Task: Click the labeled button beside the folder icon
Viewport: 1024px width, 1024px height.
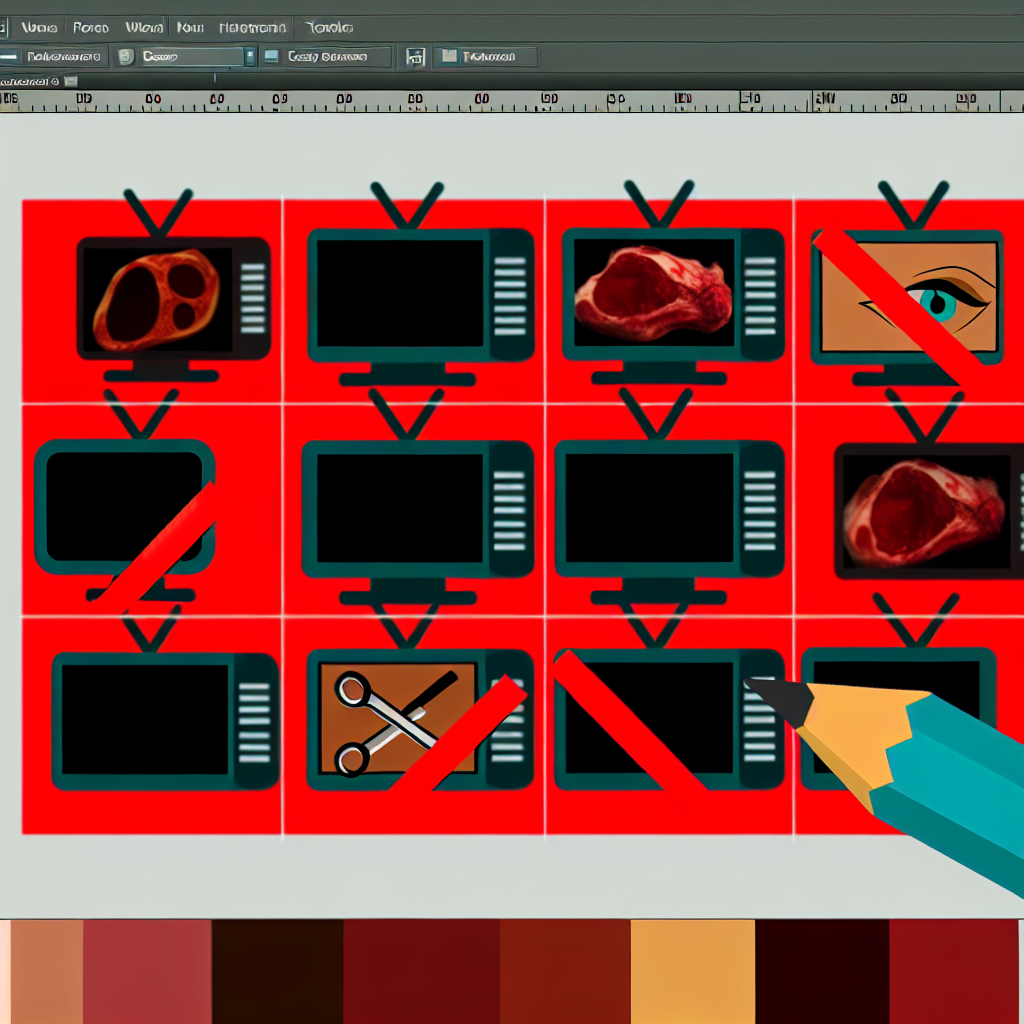Action: pos(496,57)
